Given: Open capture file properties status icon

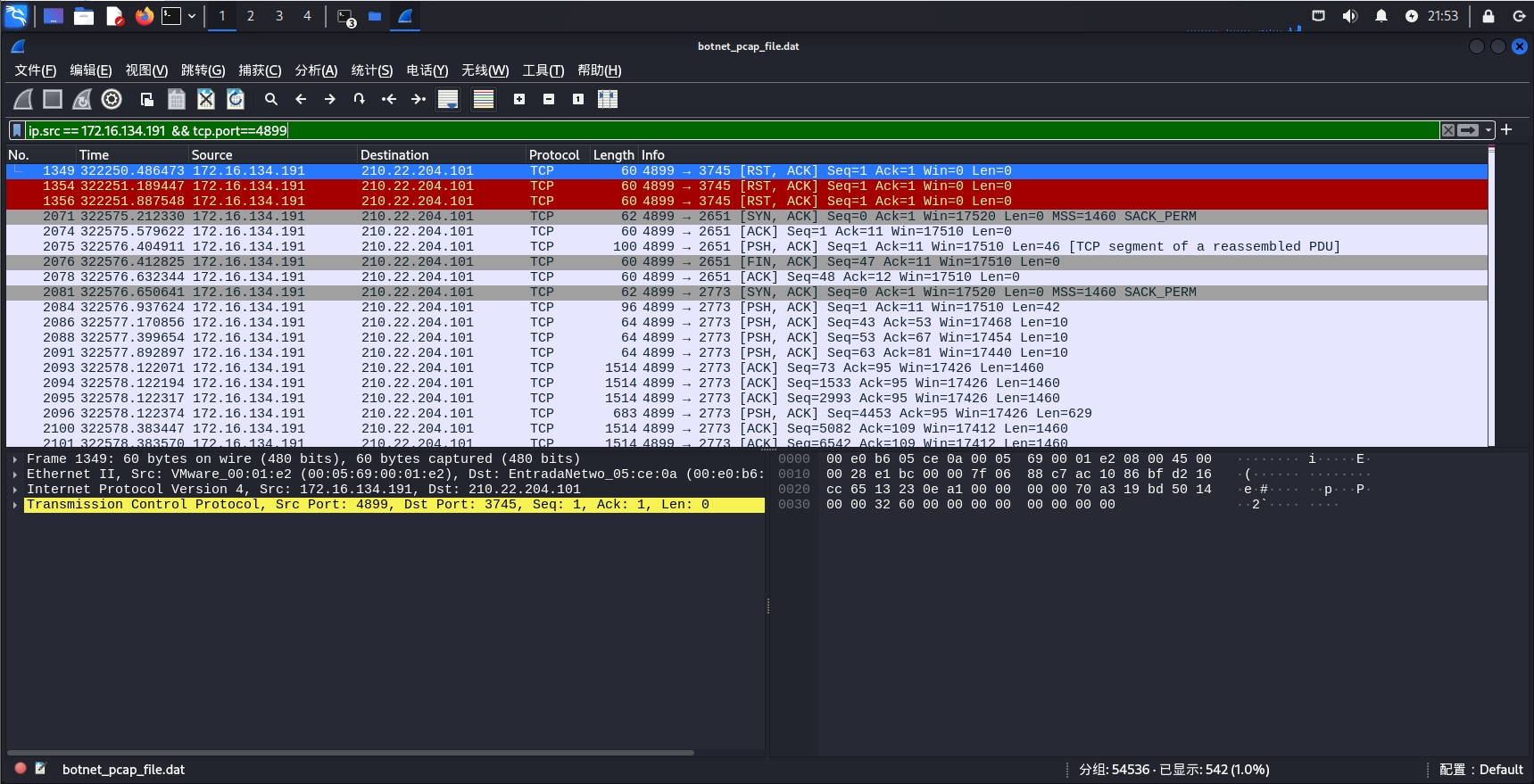Looking at the screenshot, I should pos(40,768).
